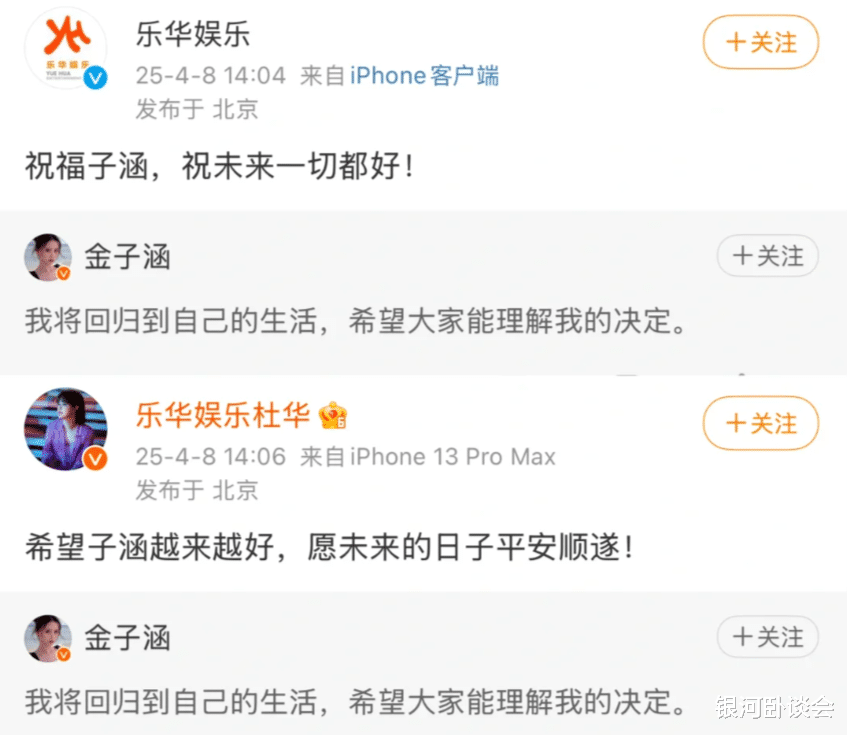Open the iPhone客户端 source link

(424, 76)
